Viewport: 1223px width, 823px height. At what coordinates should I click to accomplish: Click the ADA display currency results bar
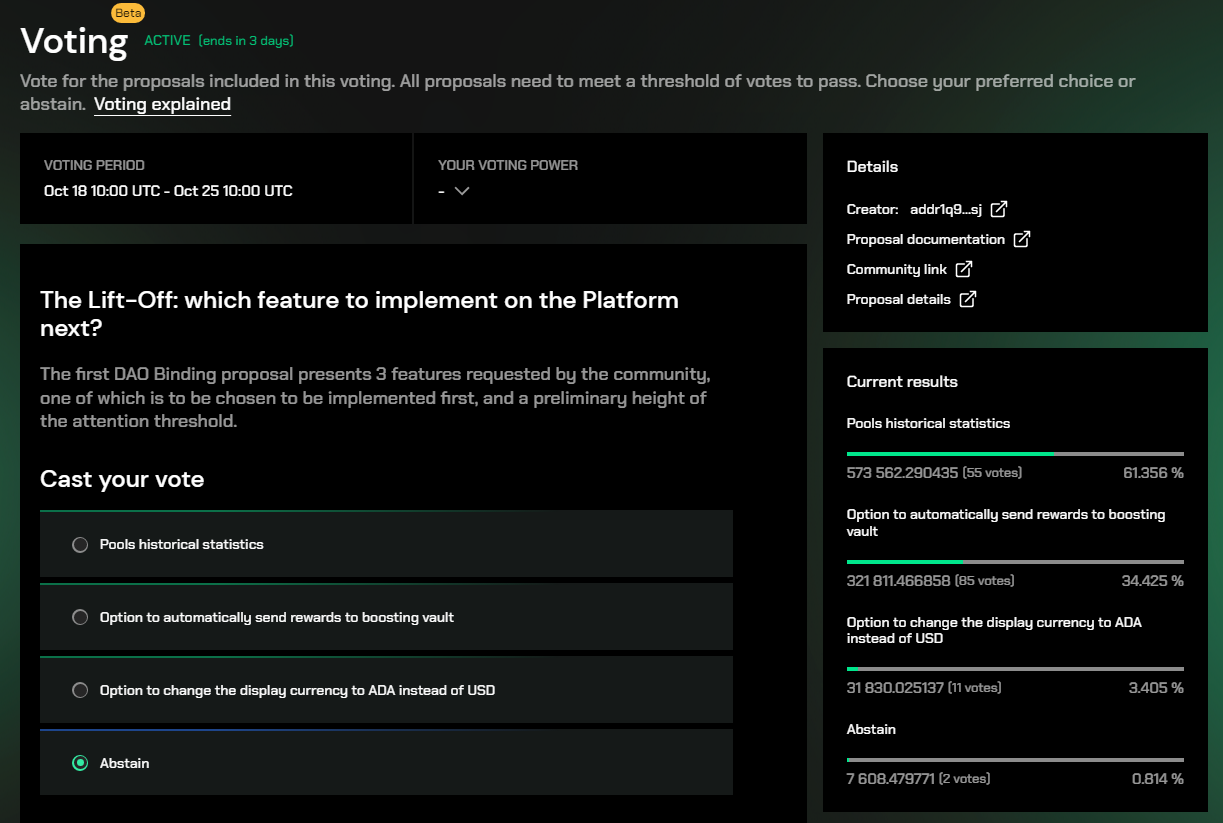pos(1015,668)
